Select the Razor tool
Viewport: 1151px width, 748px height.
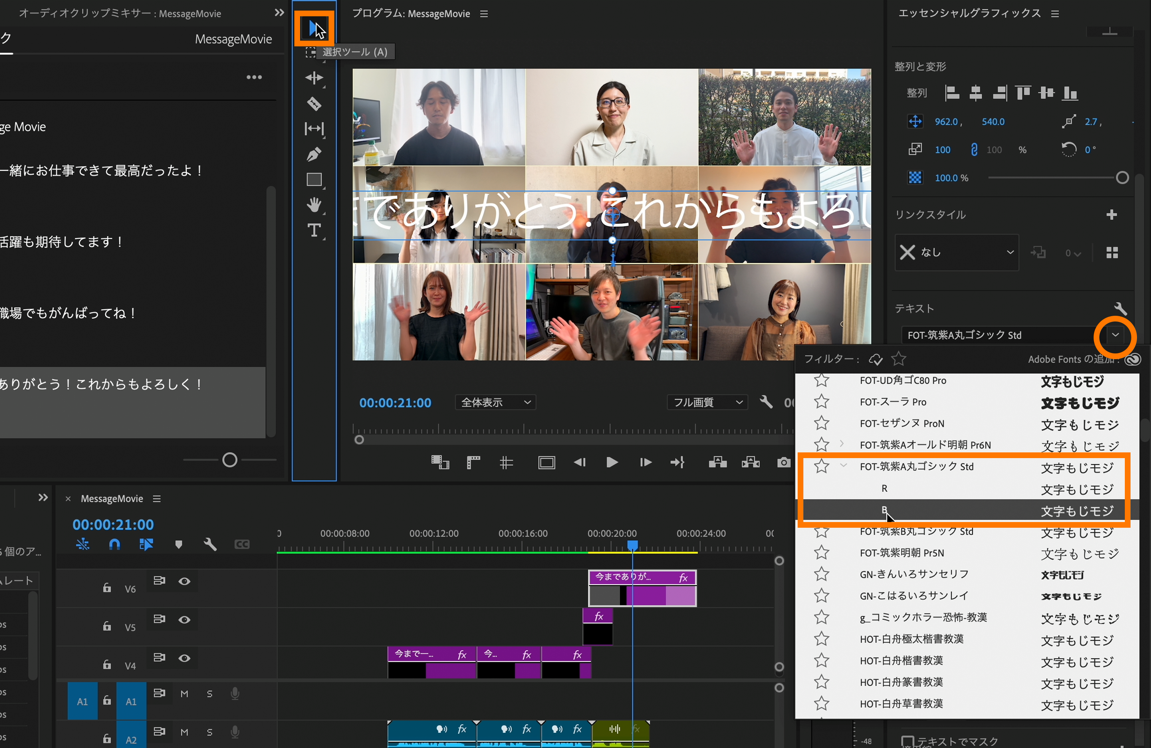coord(314,103)
